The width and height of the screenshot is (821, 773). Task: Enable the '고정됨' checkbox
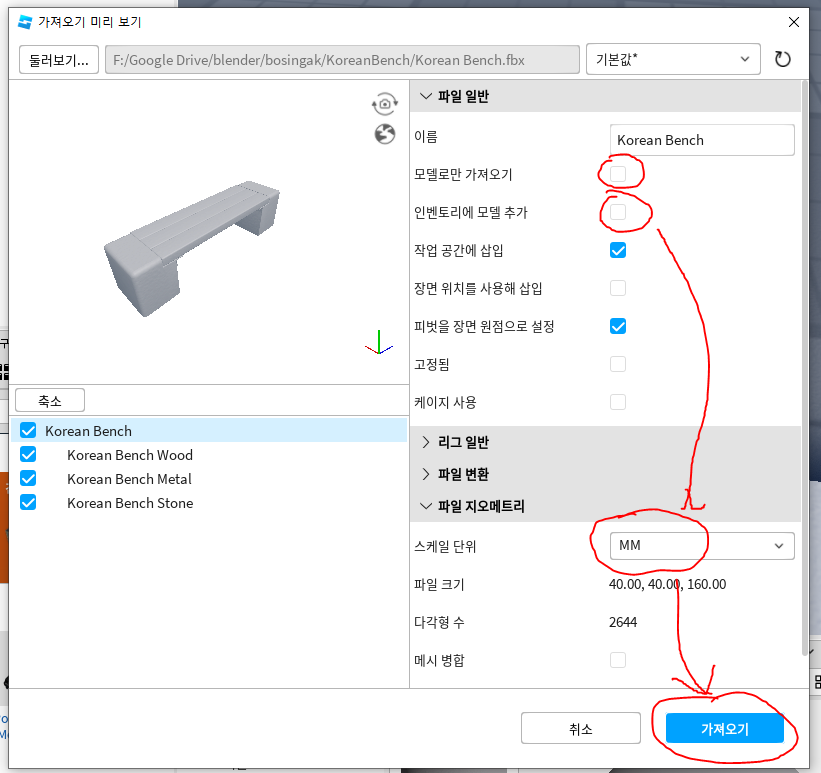pos(618,364)
